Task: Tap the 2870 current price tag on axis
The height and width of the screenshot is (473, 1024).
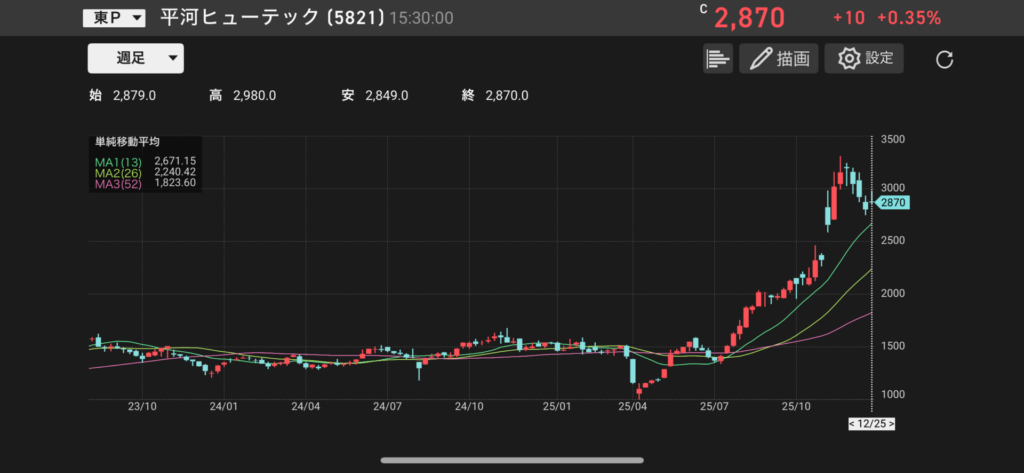Action: [891, 203]
